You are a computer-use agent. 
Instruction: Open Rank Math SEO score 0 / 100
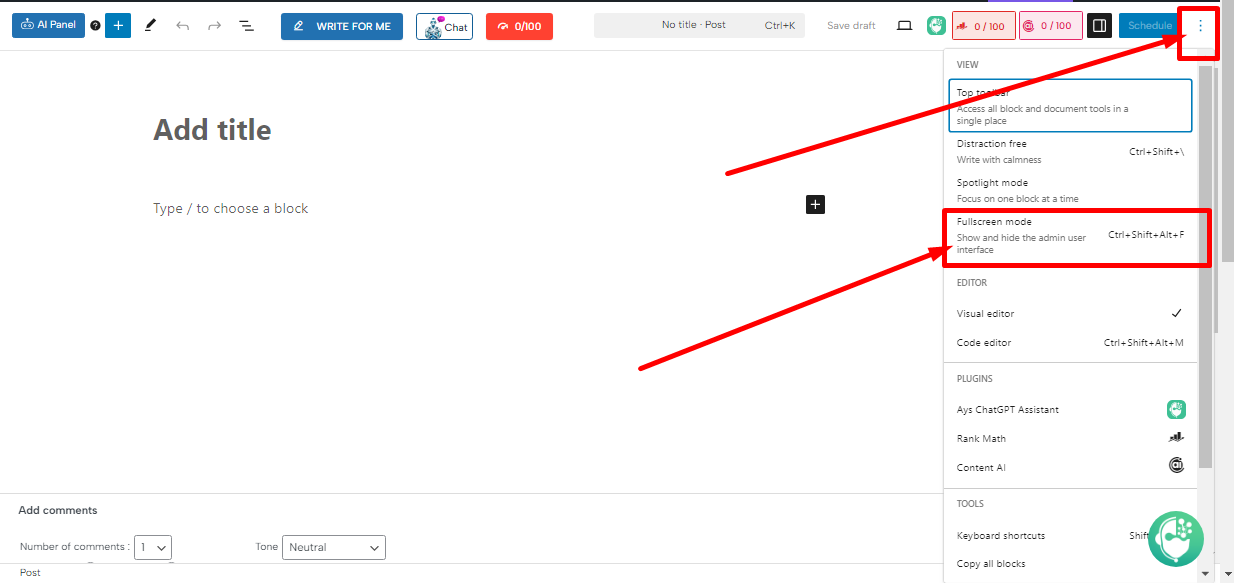pos(983,26)
